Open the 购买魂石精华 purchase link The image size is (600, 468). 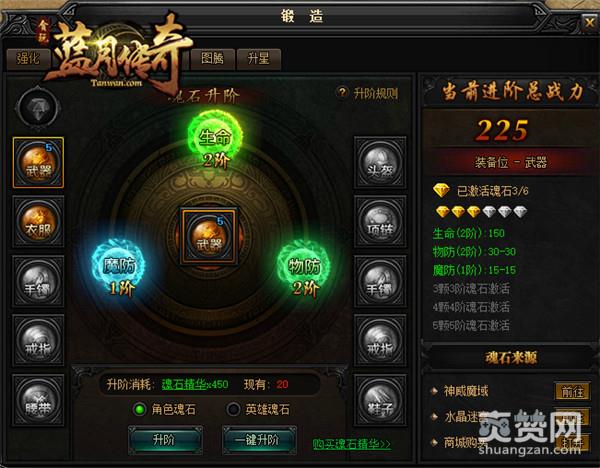click(352, 444)
